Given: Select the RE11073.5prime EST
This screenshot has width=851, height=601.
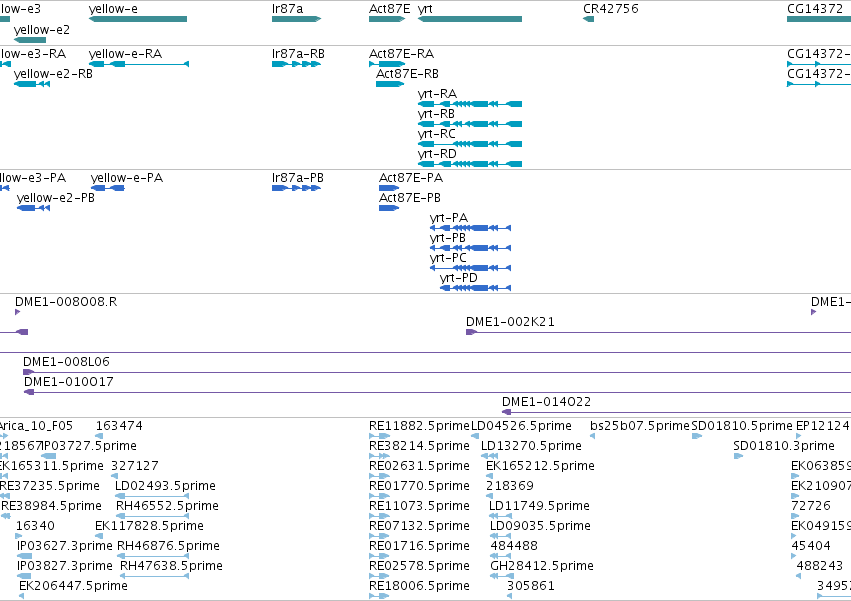Looking at the screenshot, I should pyautogui.click(x=420, y=506).
